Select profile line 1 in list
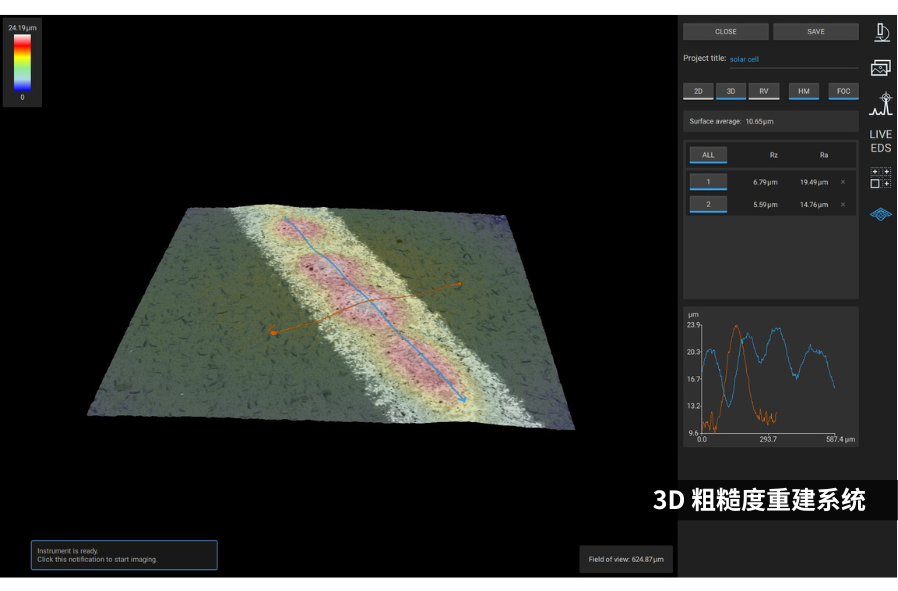 click(708, 182)
